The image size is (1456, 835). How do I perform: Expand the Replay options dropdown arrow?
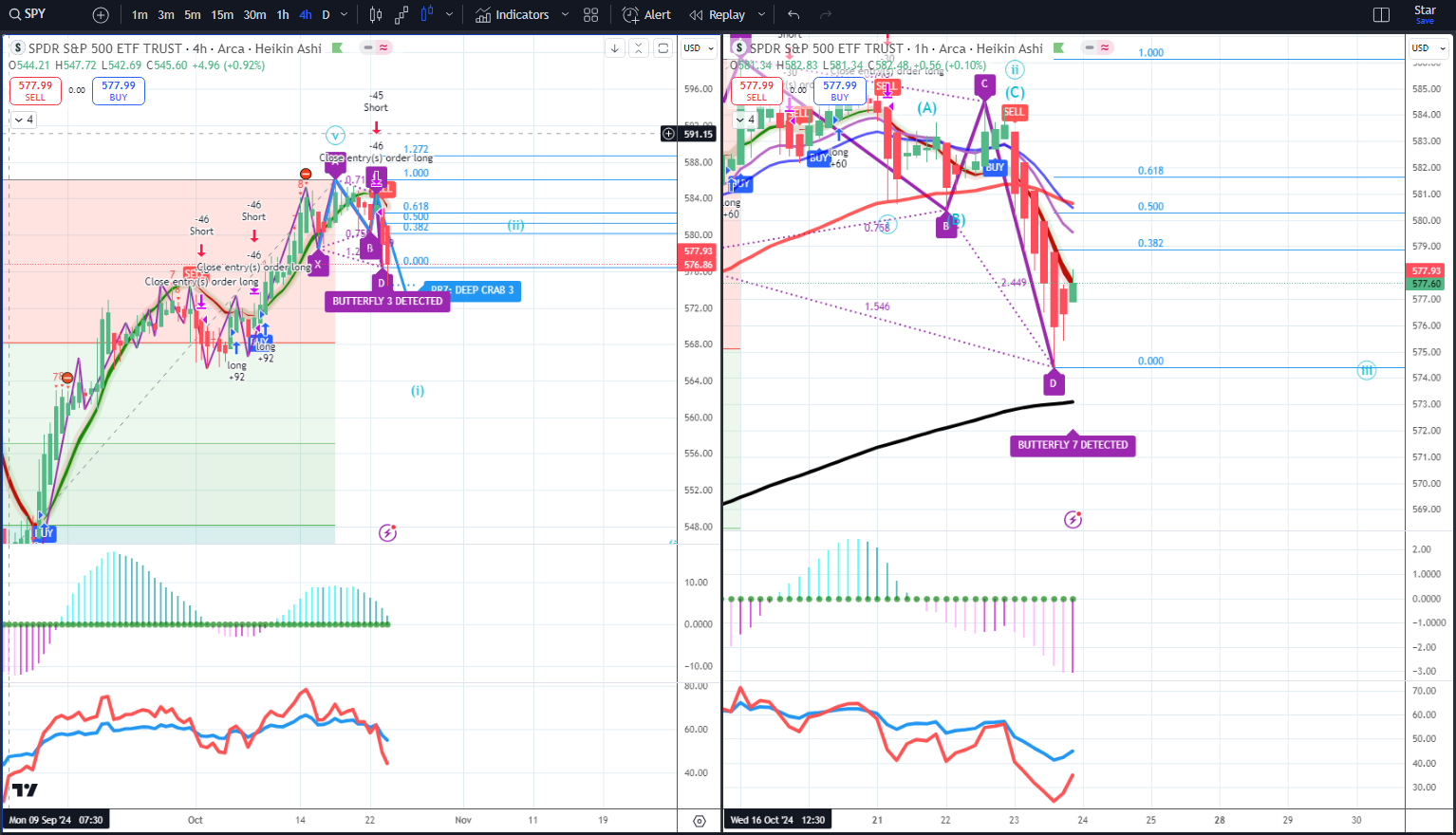(x=761, y=15)
